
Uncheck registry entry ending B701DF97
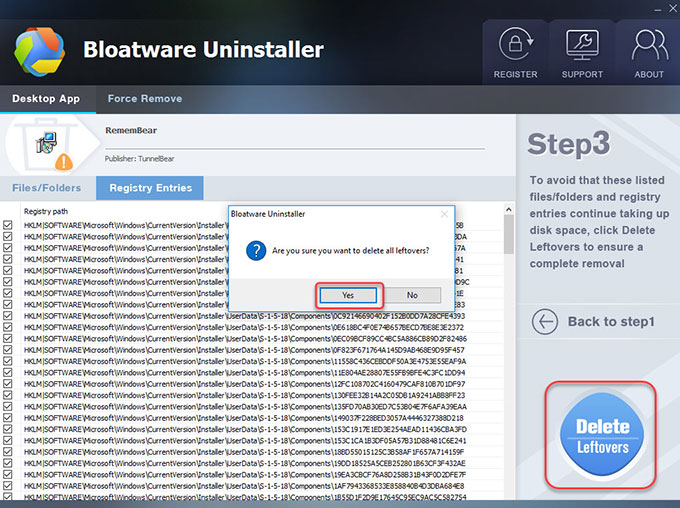[x=7, y=383]
